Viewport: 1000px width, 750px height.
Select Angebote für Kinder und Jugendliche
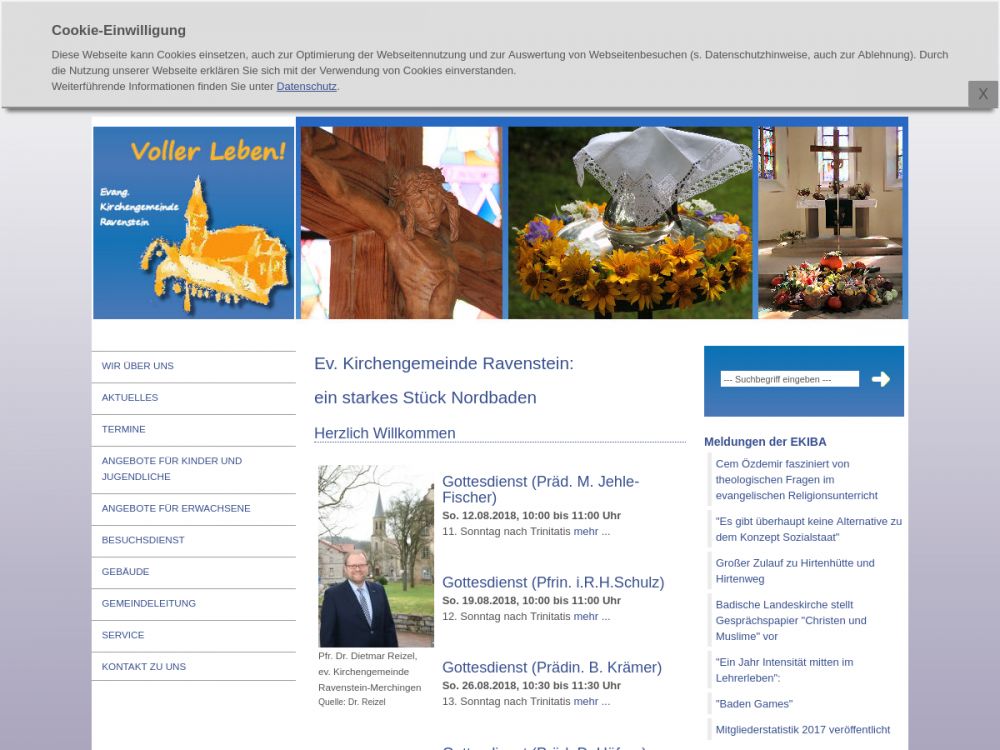(172, 468)
